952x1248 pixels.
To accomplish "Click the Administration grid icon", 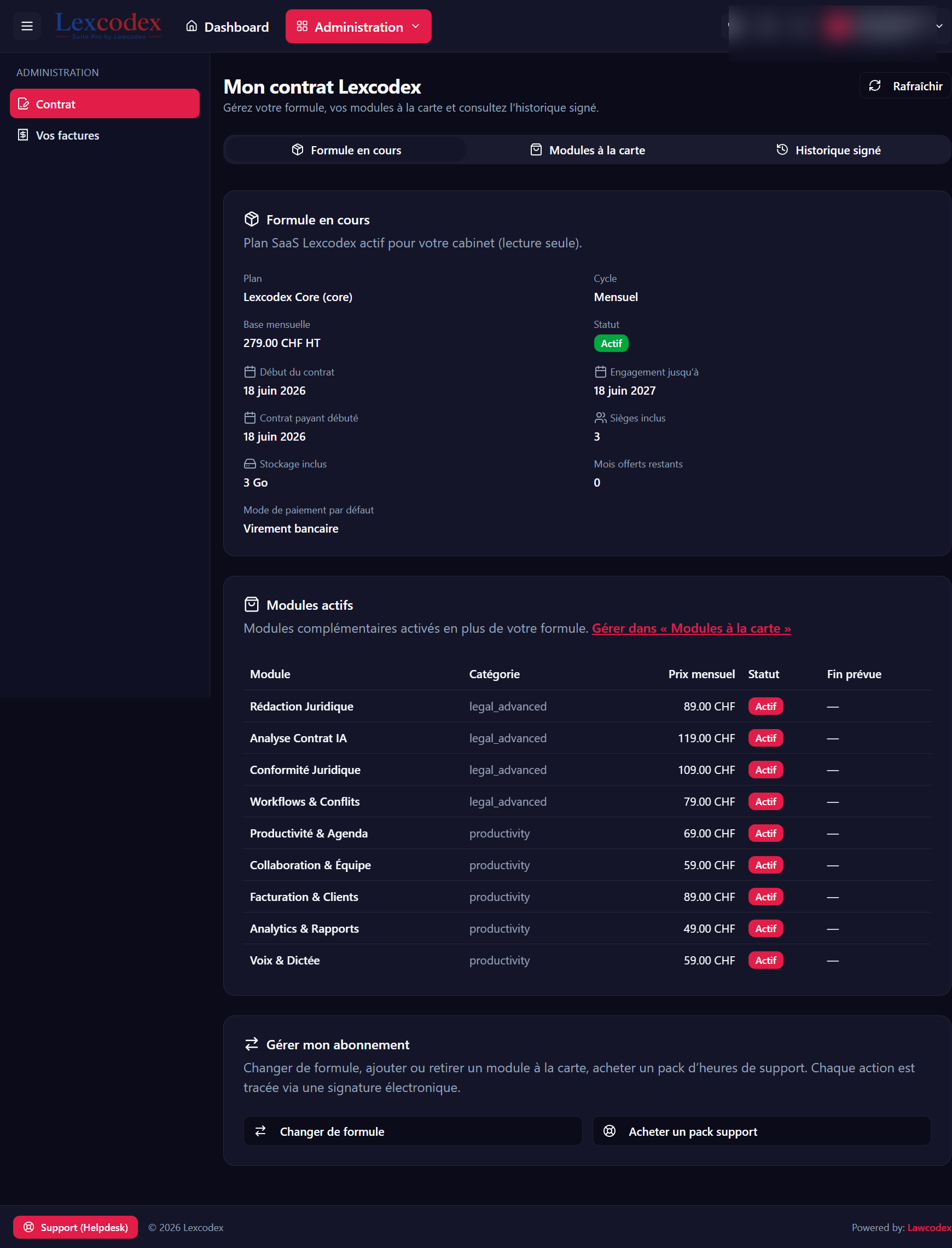I will 302,26.
